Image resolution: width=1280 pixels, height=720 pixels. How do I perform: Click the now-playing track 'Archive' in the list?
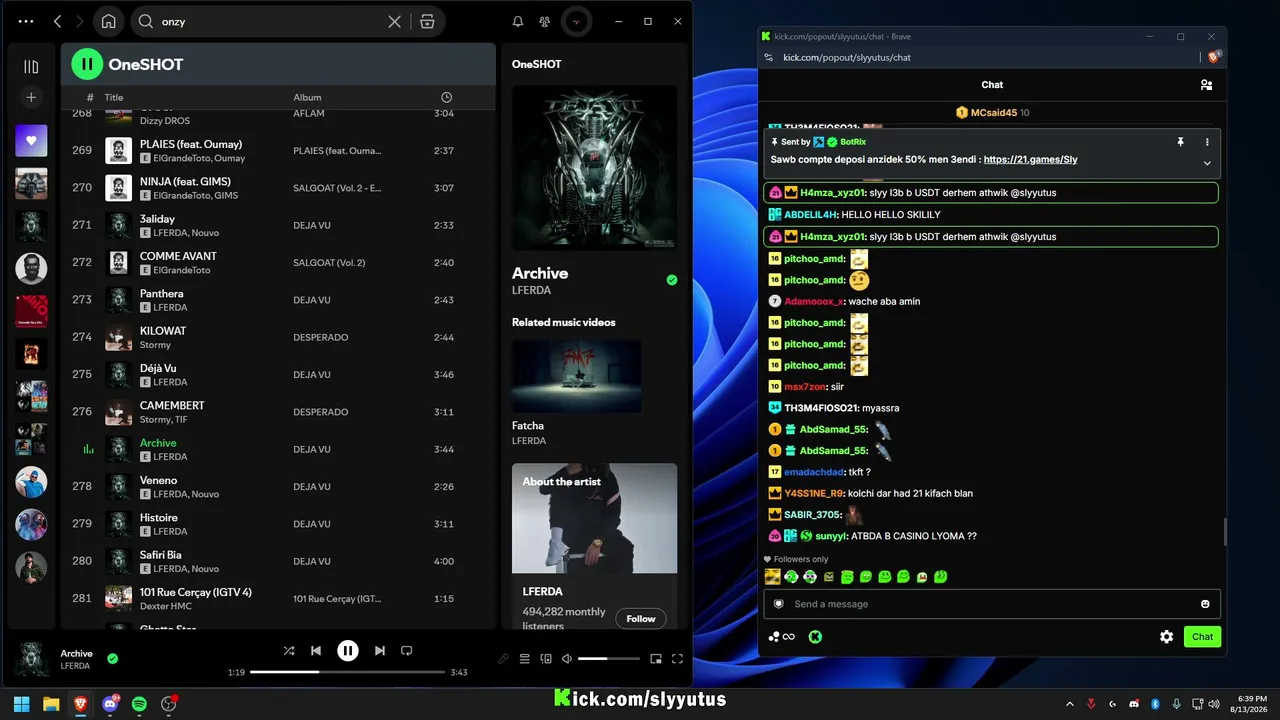coord(158,443)
